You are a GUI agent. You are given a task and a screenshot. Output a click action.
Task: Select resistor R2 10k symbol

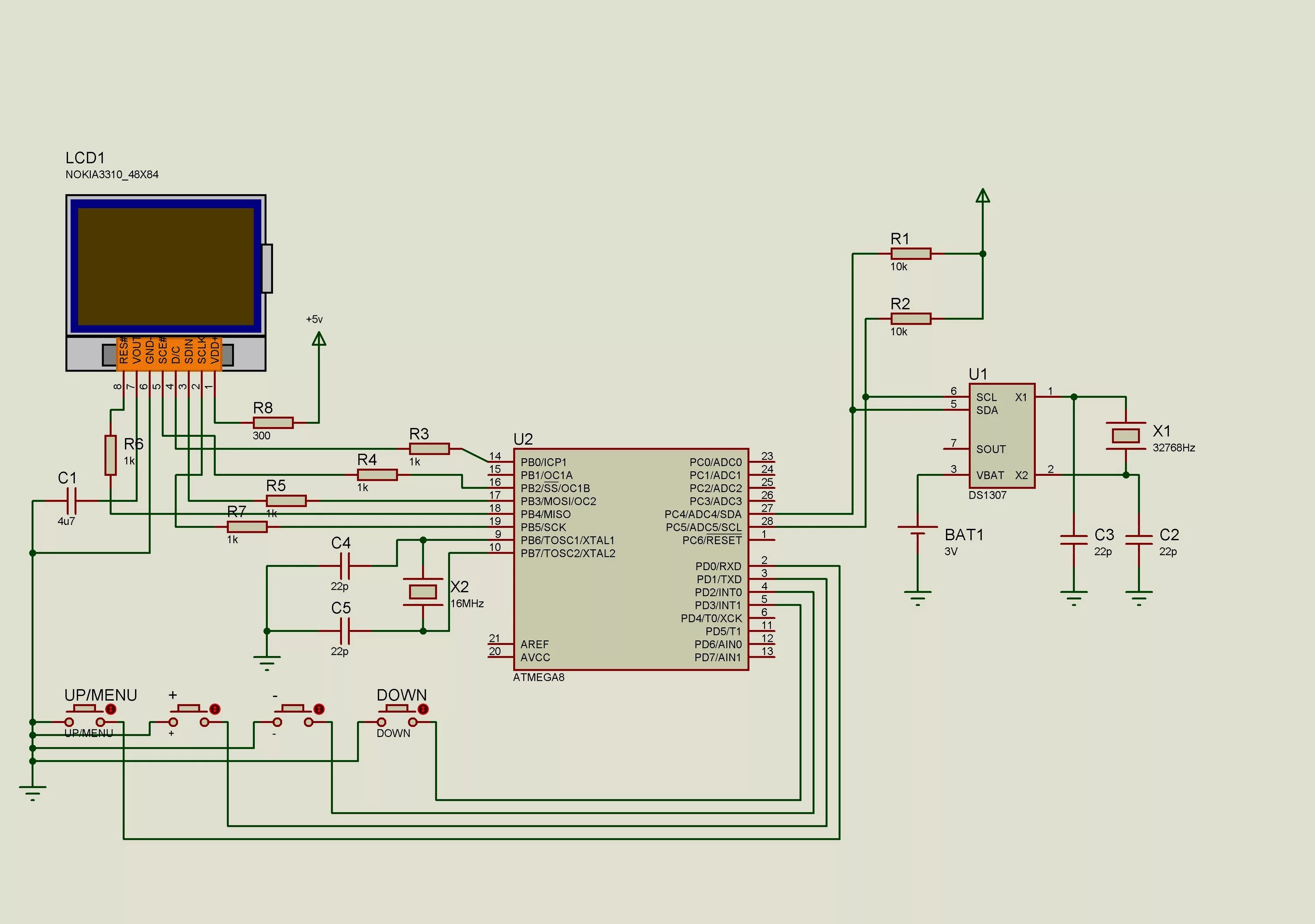[911, 319]
